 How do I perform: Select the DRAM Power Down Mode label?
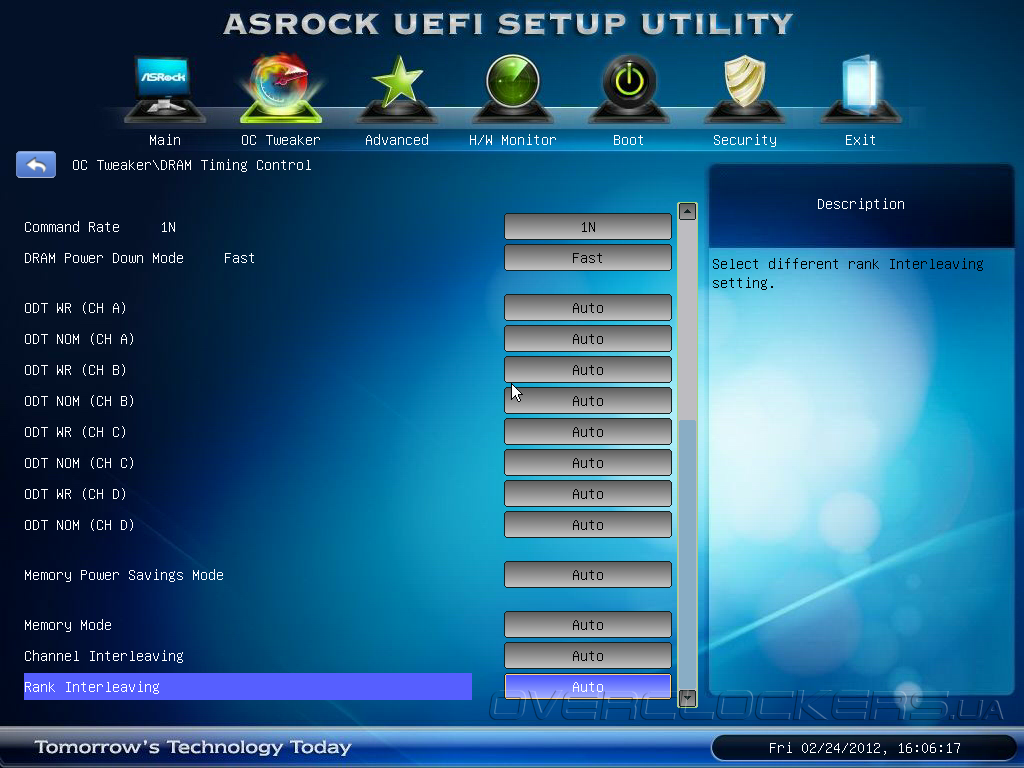104,258
